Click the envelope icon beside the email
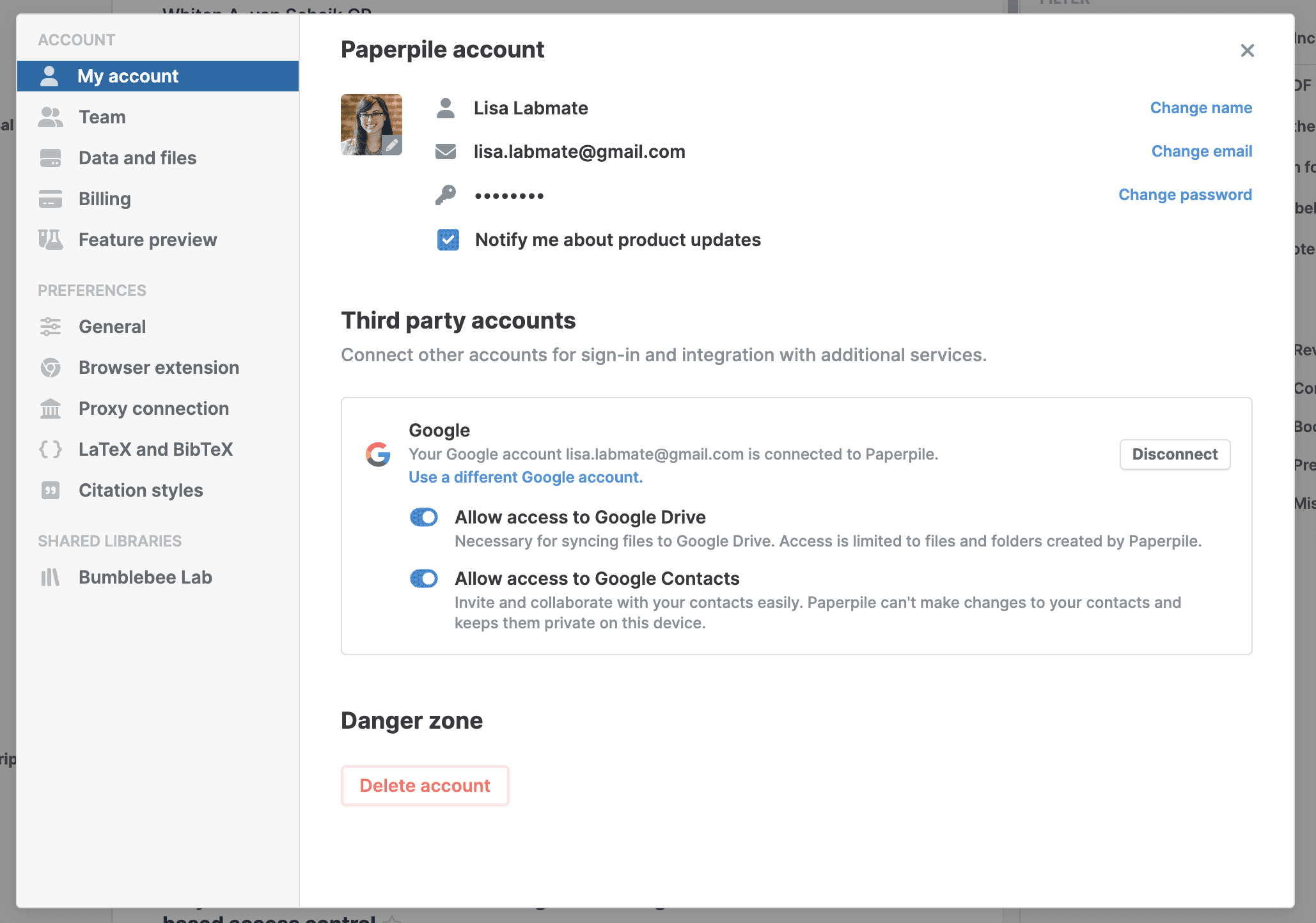Screen dimensions: 1316x923 (x=446, y=151)
